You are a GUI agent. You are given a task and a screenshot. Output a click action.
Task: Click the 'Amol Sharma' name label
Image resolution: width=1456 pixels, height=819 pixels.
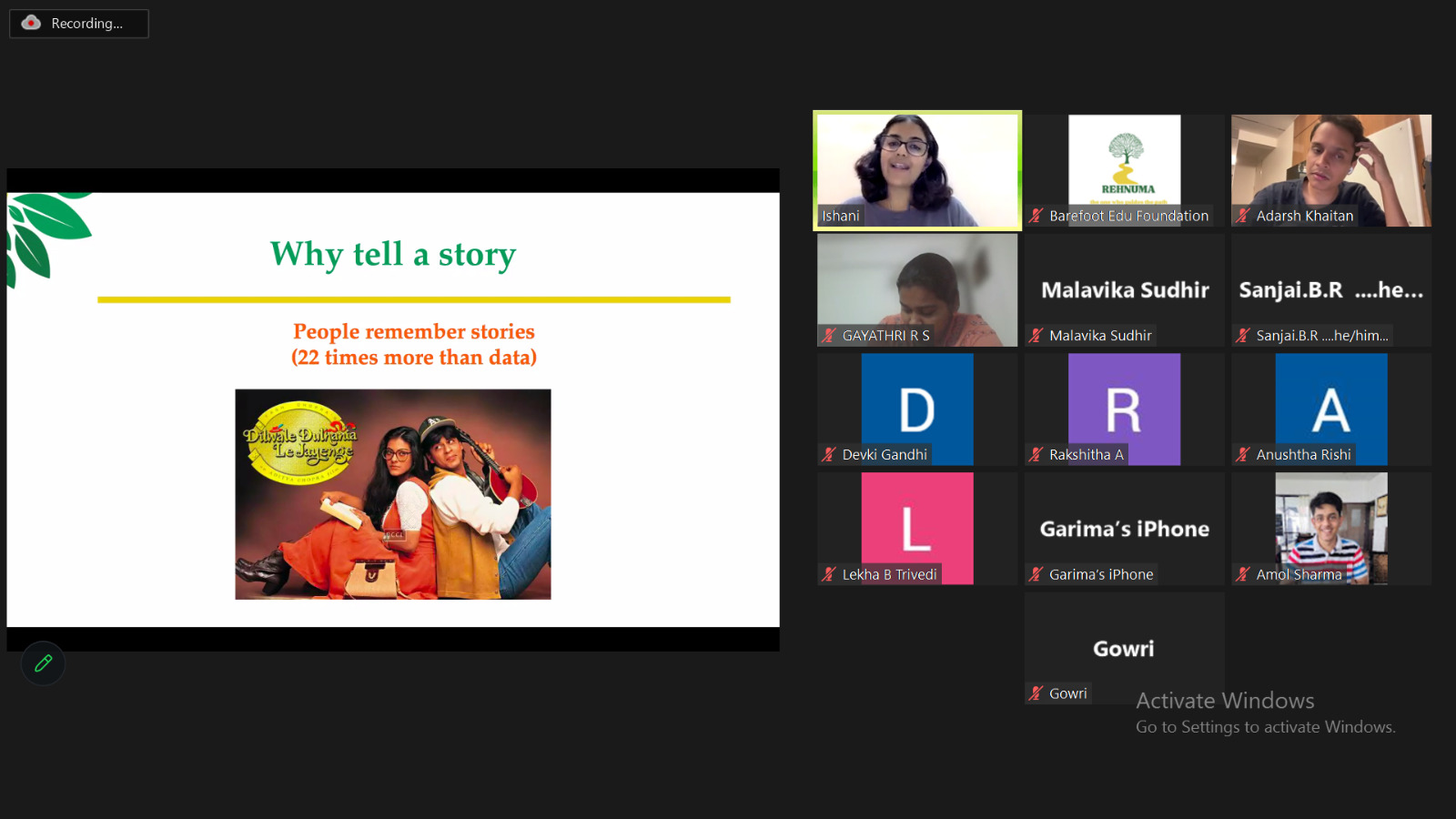(1299, 574)
